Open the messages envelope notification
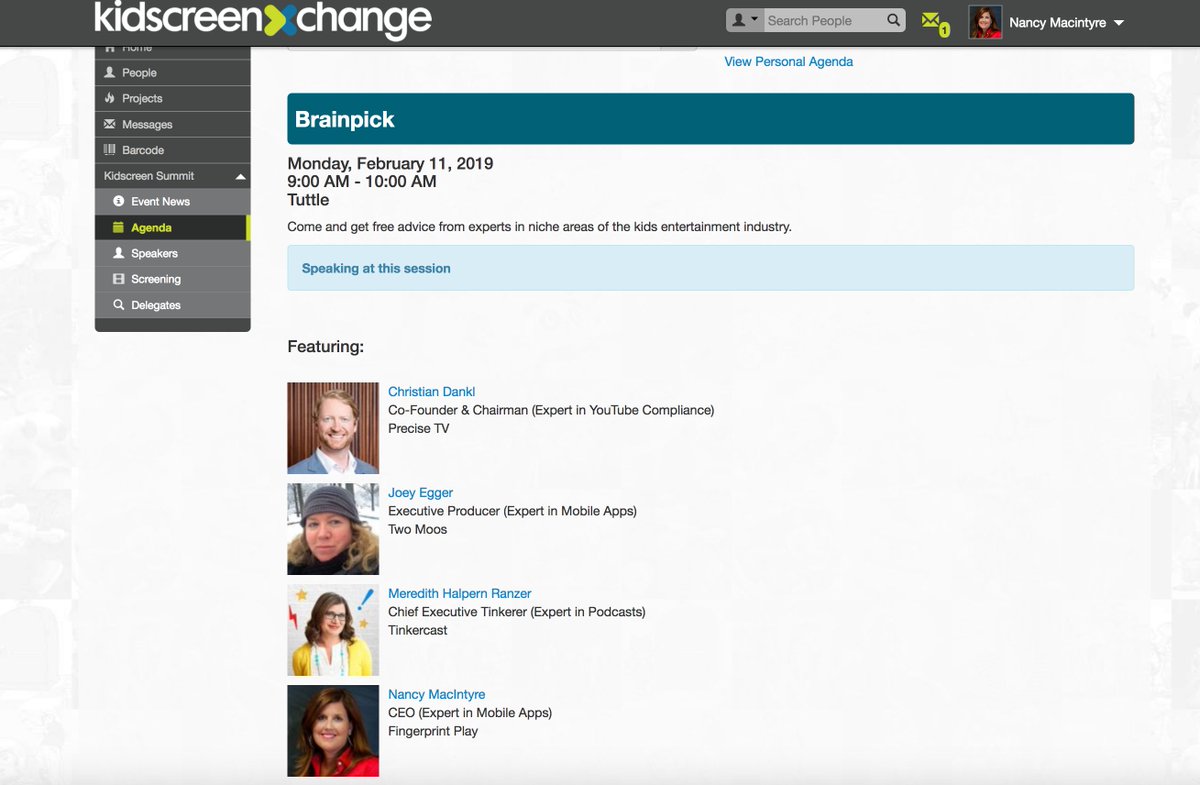Screen dimensions: 1200x785 pos(934,22)
